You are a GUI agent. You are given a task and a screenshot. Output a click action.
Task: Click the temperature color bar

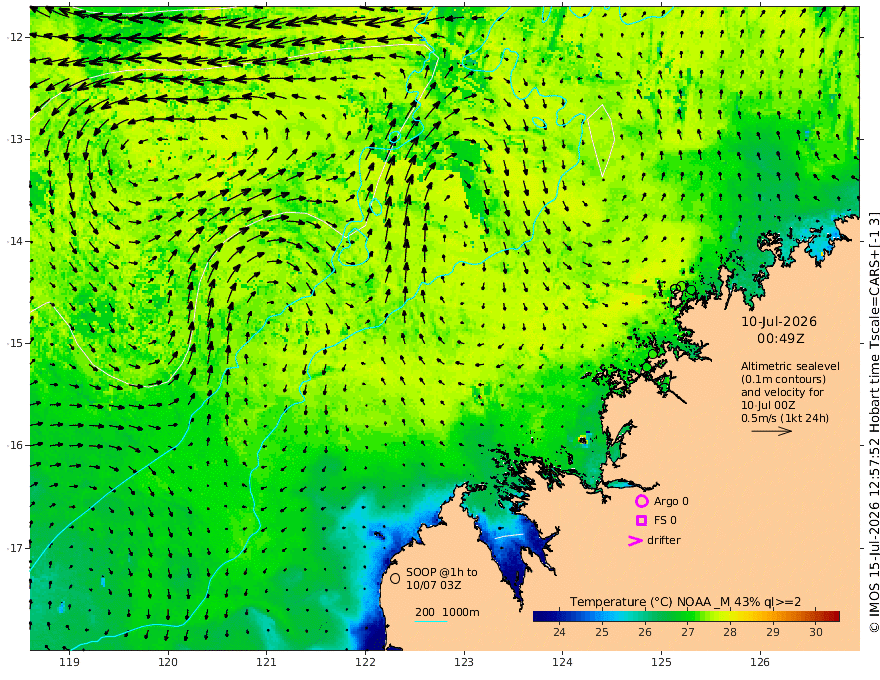click(686, 616)
